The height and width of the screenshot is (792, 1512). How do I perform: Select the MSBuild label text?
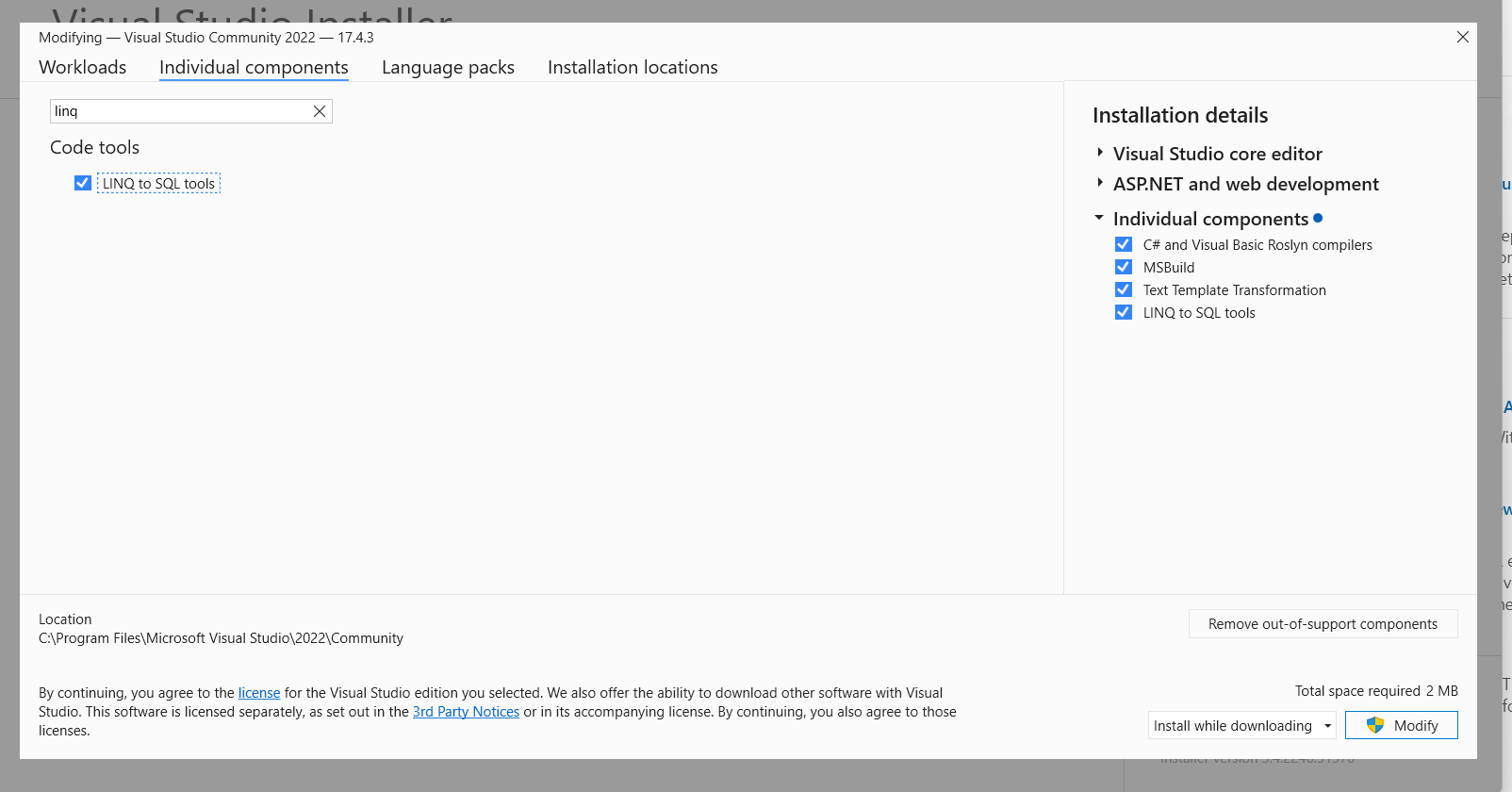coord(1169,268)
